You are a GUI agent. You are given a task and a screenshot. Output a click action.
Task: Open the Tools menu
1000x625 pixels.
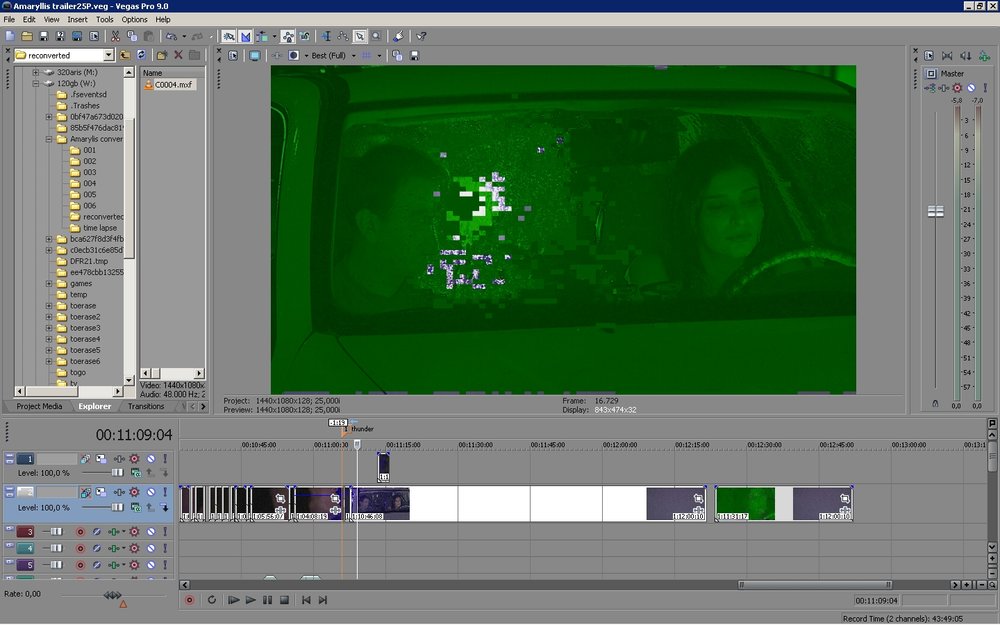[105, 19]
